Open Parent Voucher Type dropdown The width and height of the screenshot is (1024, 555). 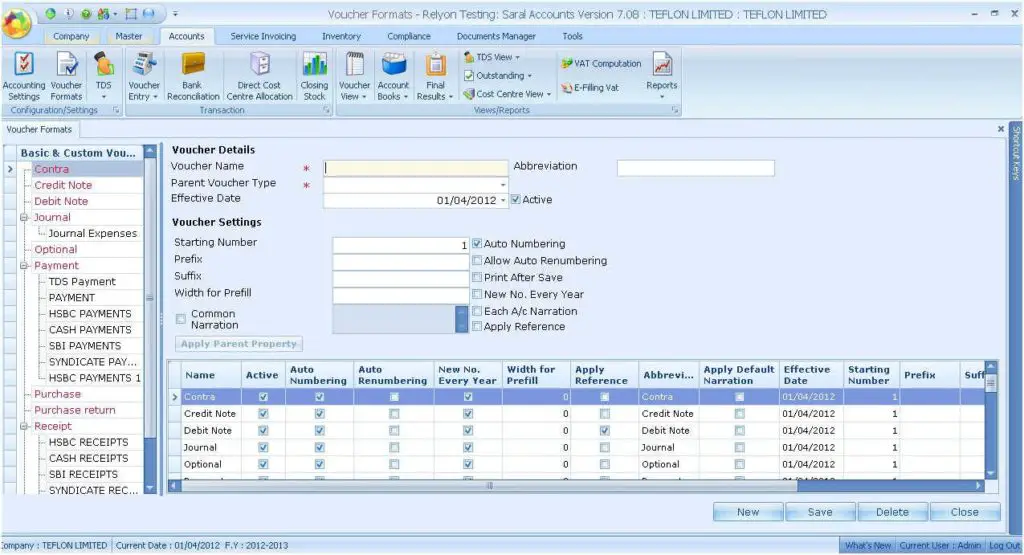pos(502,185)
